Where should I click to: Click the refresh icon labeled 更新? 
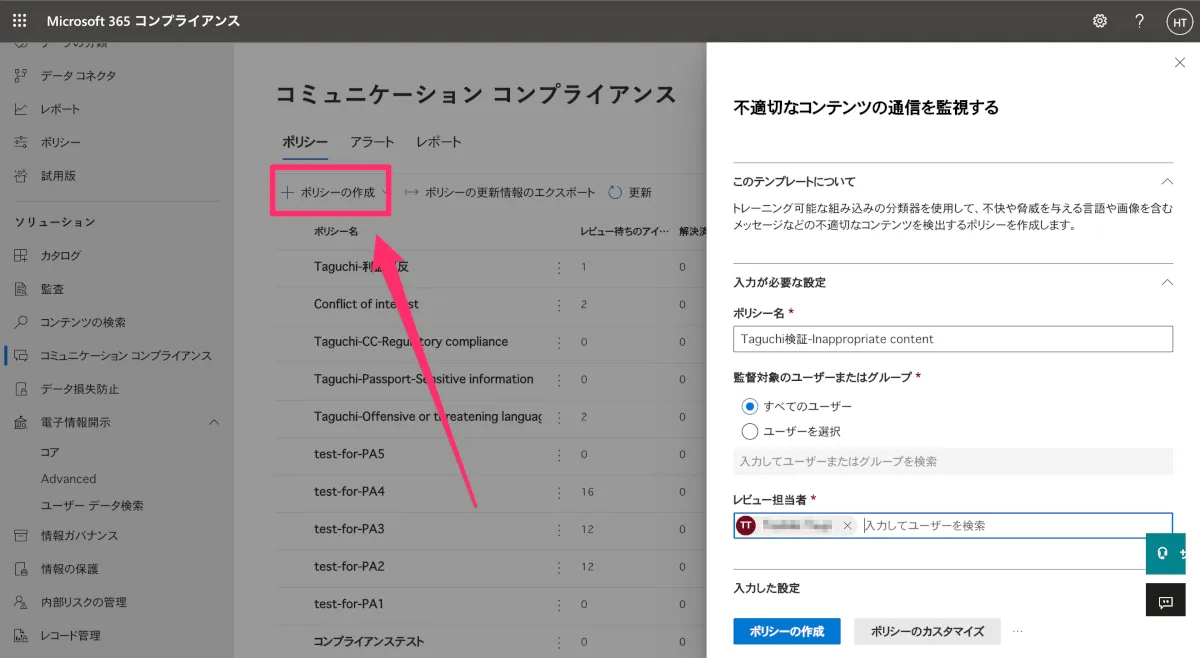[x=615, y=192]
